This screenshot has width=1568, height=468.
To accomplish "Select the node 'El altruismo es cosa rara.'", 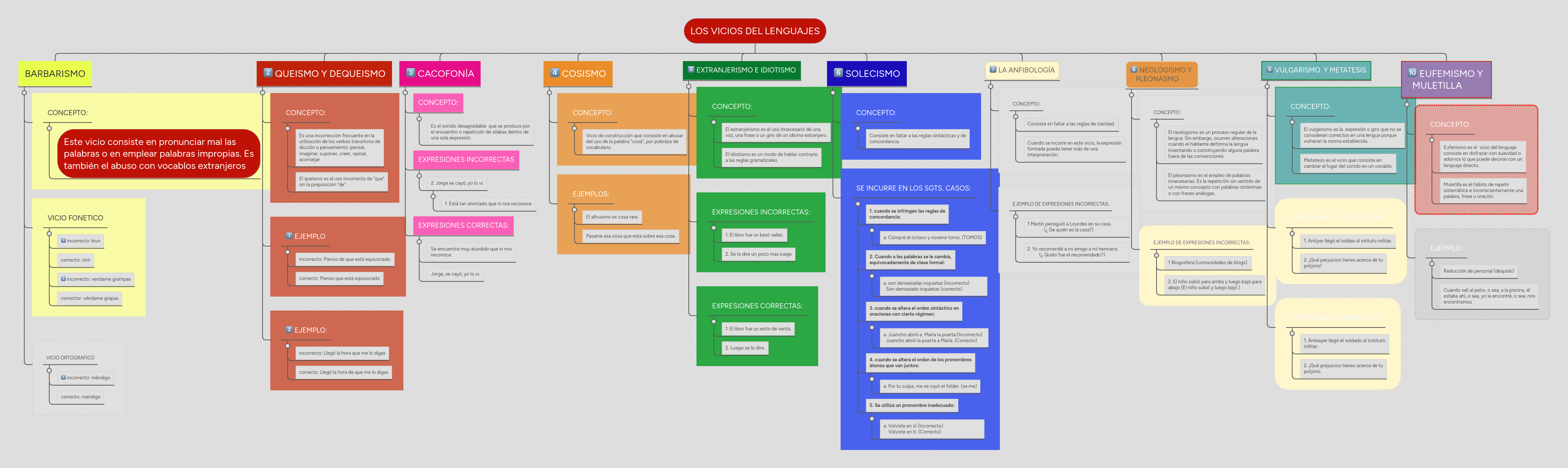I will coord(612,217).
